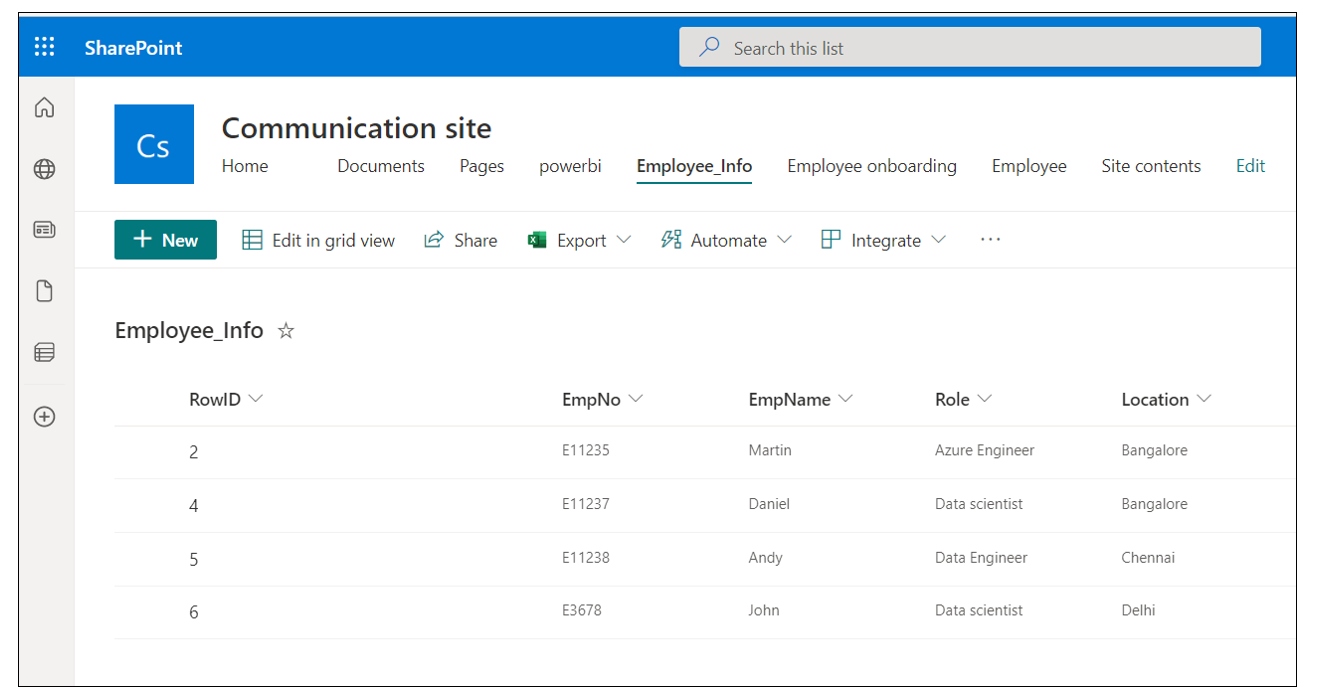The height and width of the screenshot is (692, 1322).
Task: Click EmpNo cell E3678
Action: (x=582, y=610)
